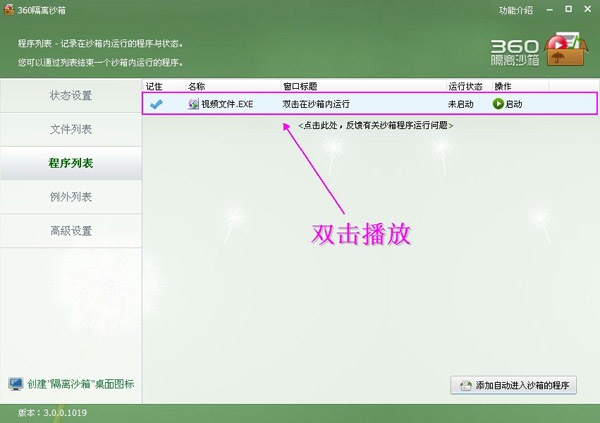Minimize the 360隔离沙箱 window
The image size is (600, 423).
click(550, 10)
